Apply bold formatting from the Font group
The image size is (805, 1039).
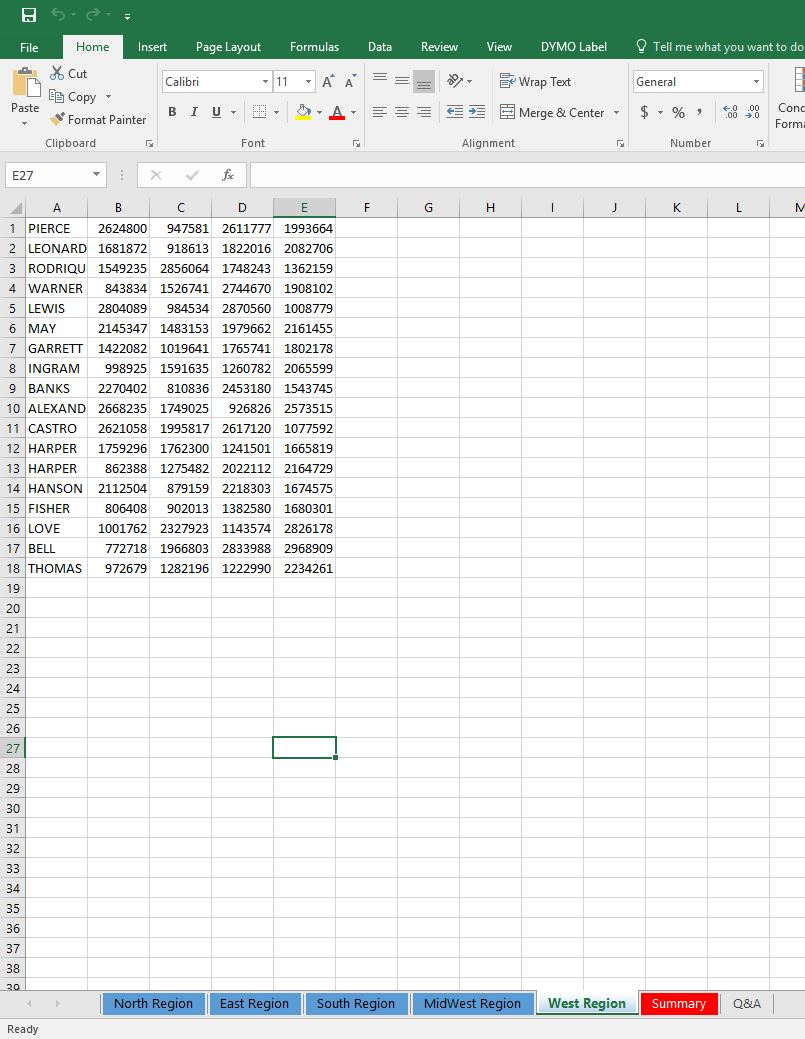point(171,112)
